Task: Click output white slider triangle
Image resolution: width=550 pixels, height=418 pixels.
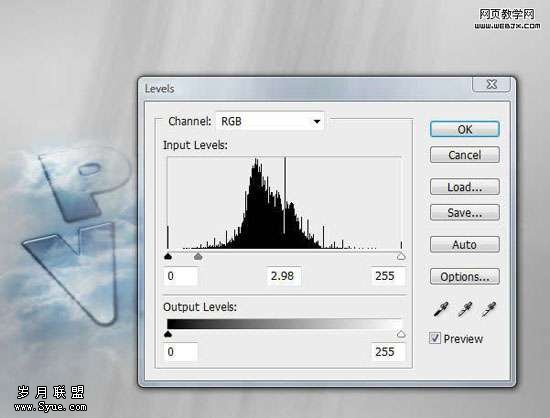Action: 401,334
